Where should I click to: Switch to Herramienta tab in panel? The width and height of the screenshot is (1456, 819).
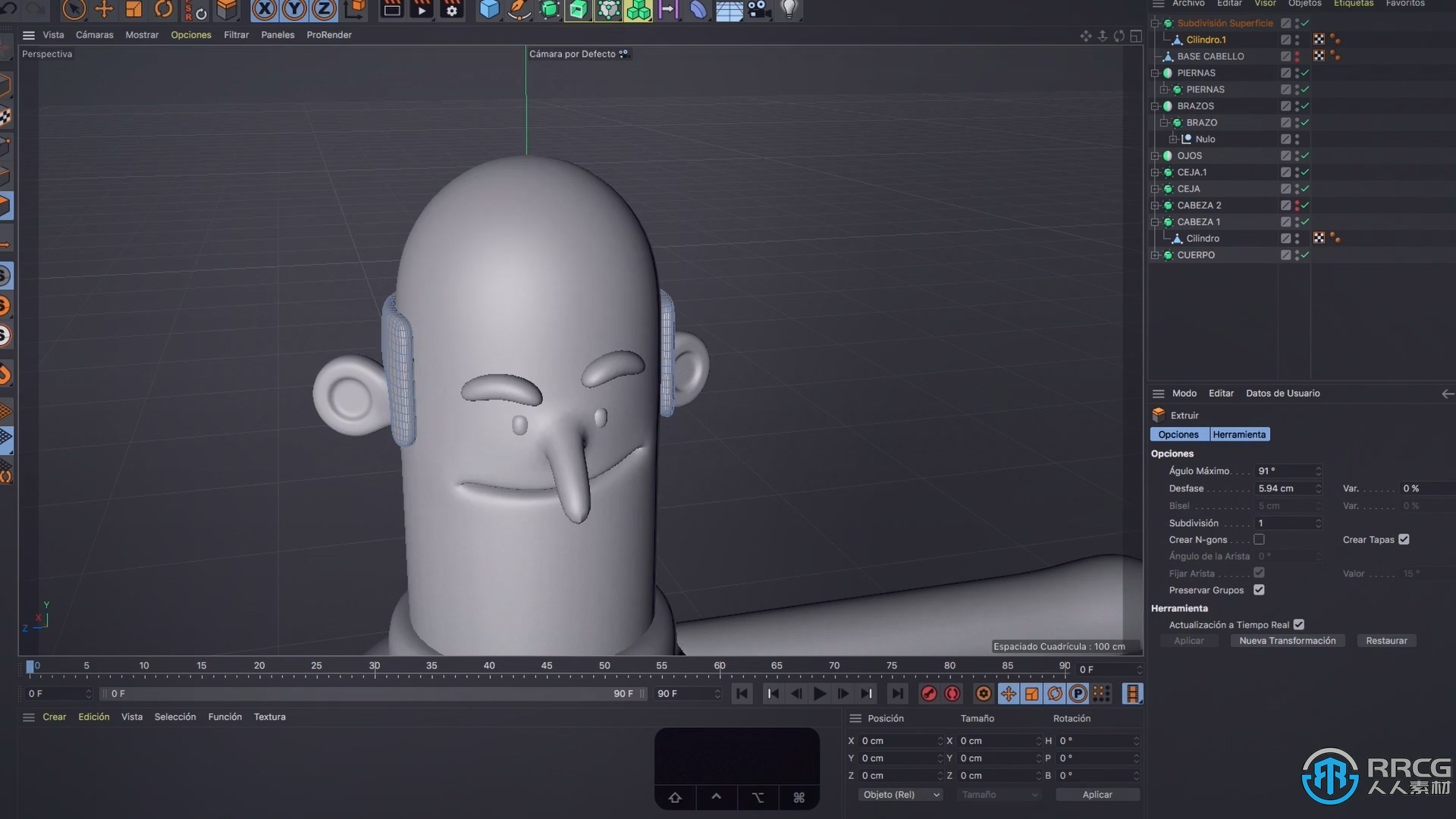point(1238,434)
